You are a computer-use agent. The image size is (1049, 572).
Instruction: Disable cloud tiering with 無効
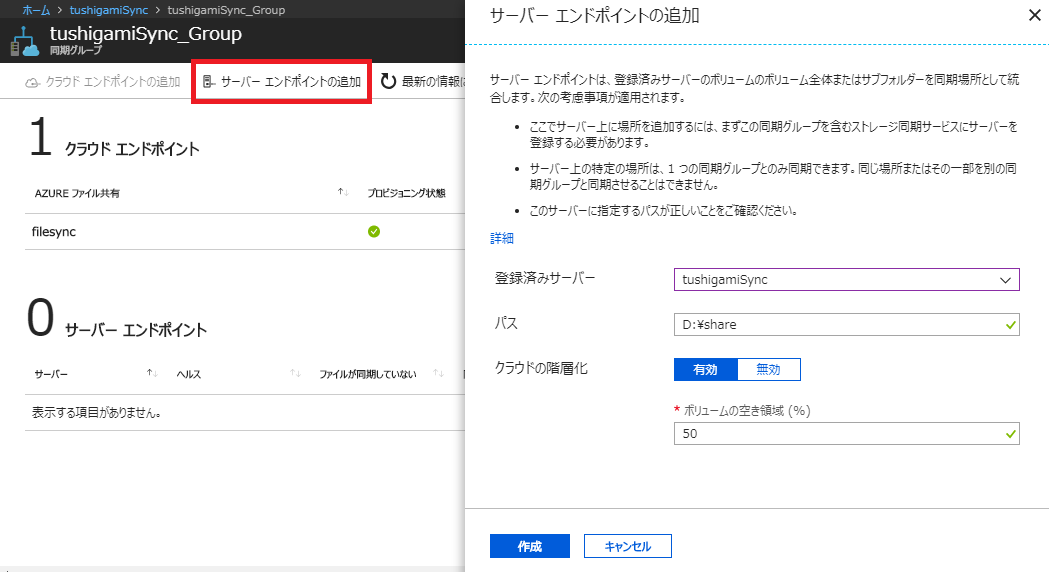pos(768,369)
